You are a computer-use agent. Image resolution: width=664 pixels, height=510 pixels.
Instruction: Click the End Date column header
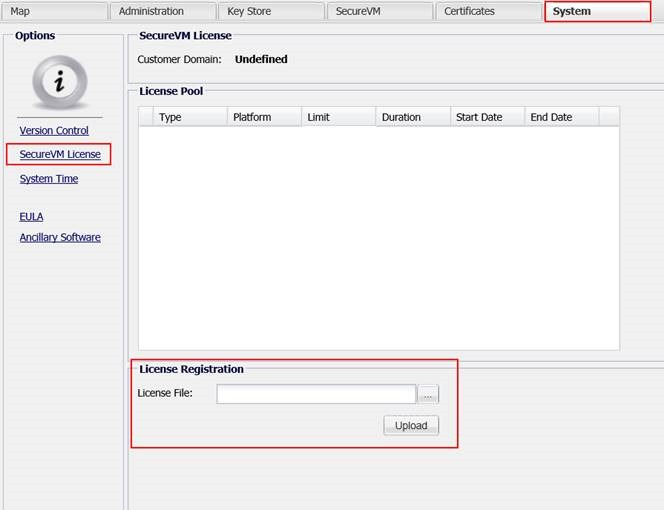coord(561,117)
